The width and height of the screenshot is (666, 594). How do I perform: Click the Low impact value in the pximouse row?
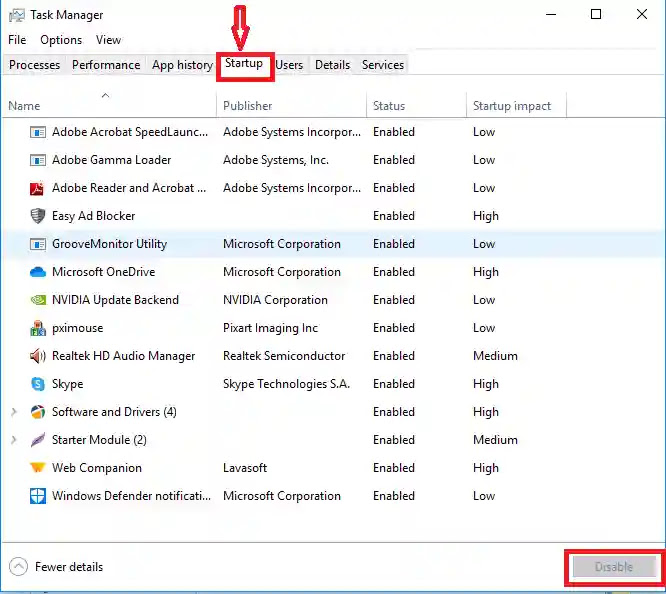[484, 328]
